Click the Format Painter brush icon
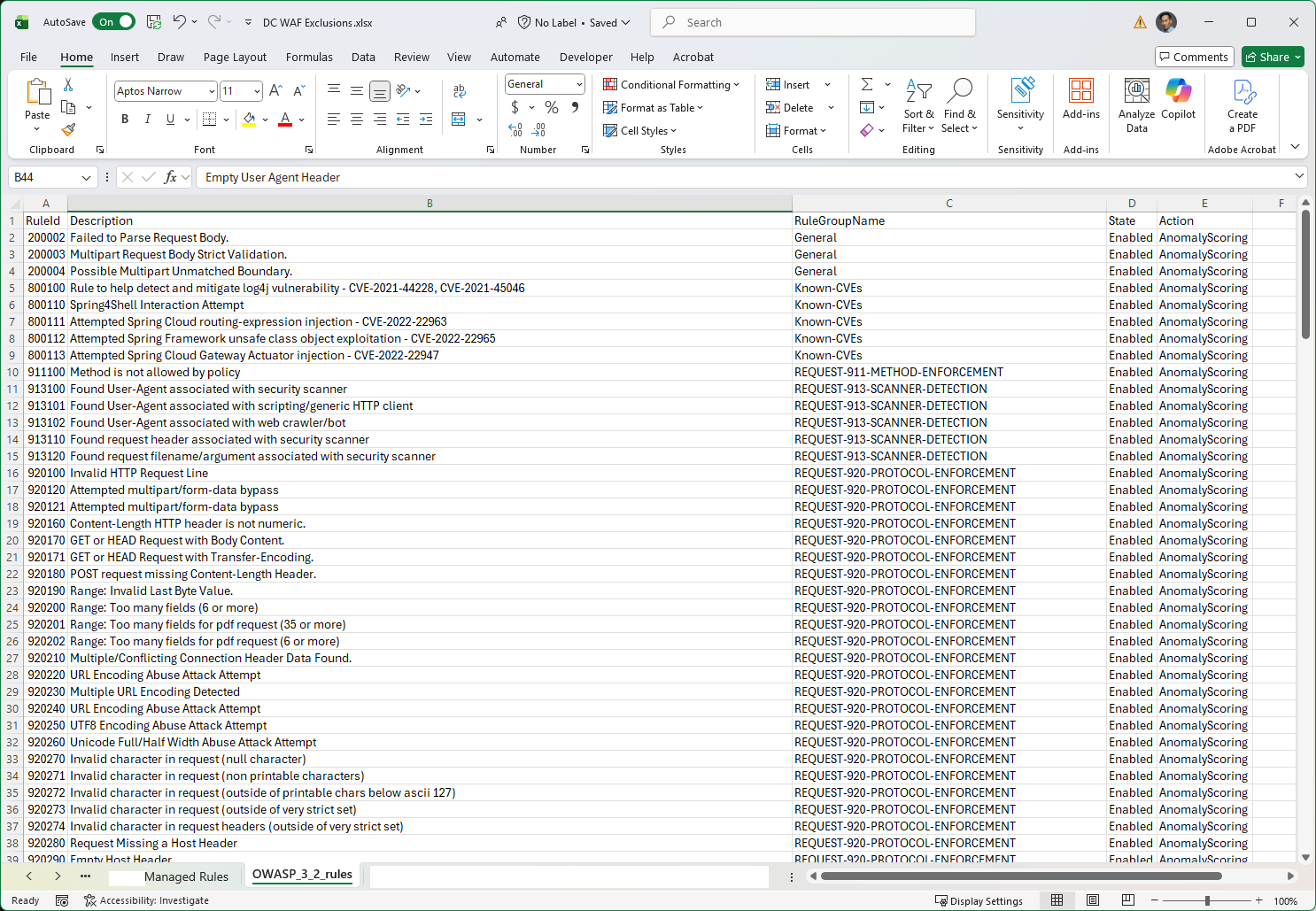 pyautogui.click(x=68, y=129)
